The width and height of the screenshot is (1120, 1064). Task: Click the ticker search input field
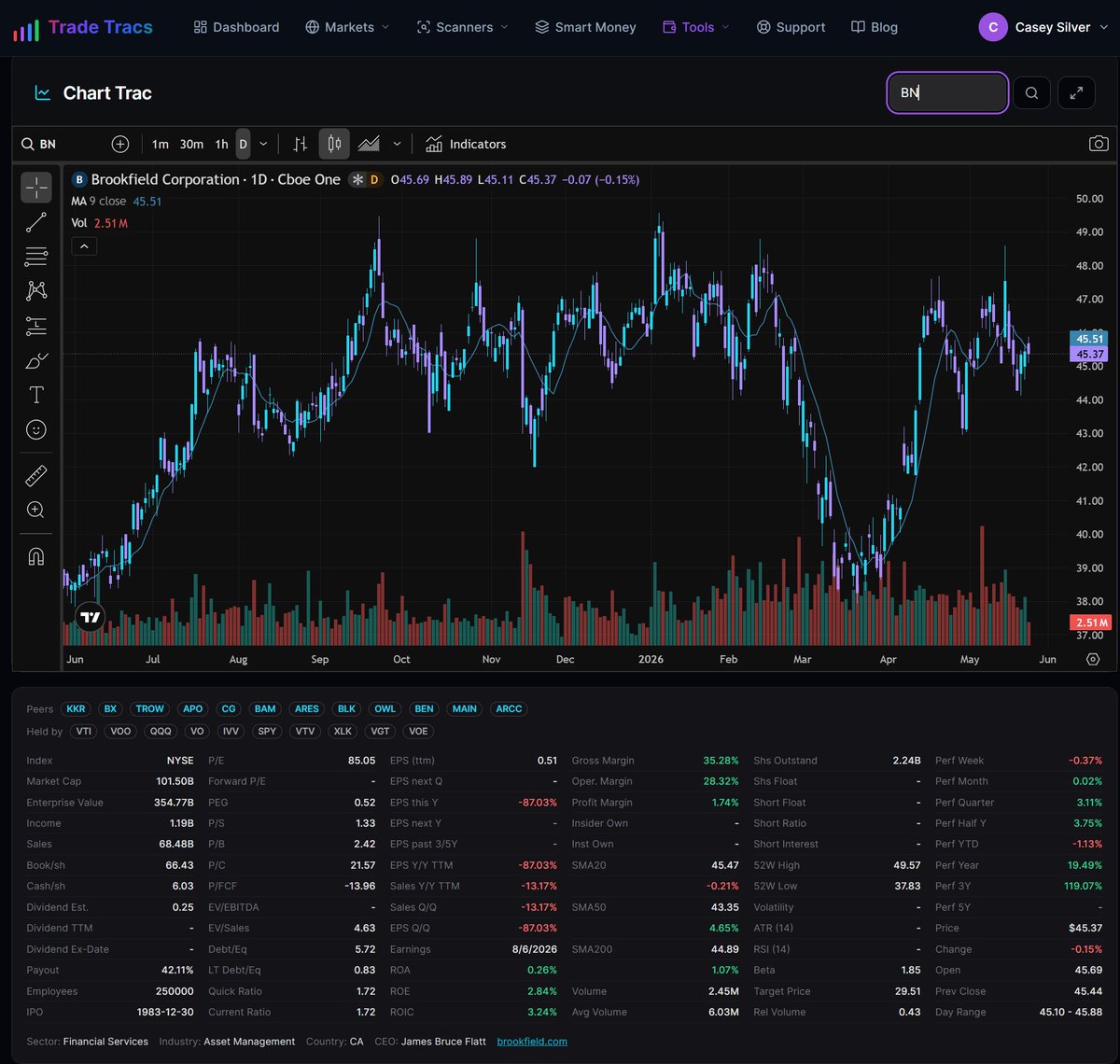click(x=947, y=92)
